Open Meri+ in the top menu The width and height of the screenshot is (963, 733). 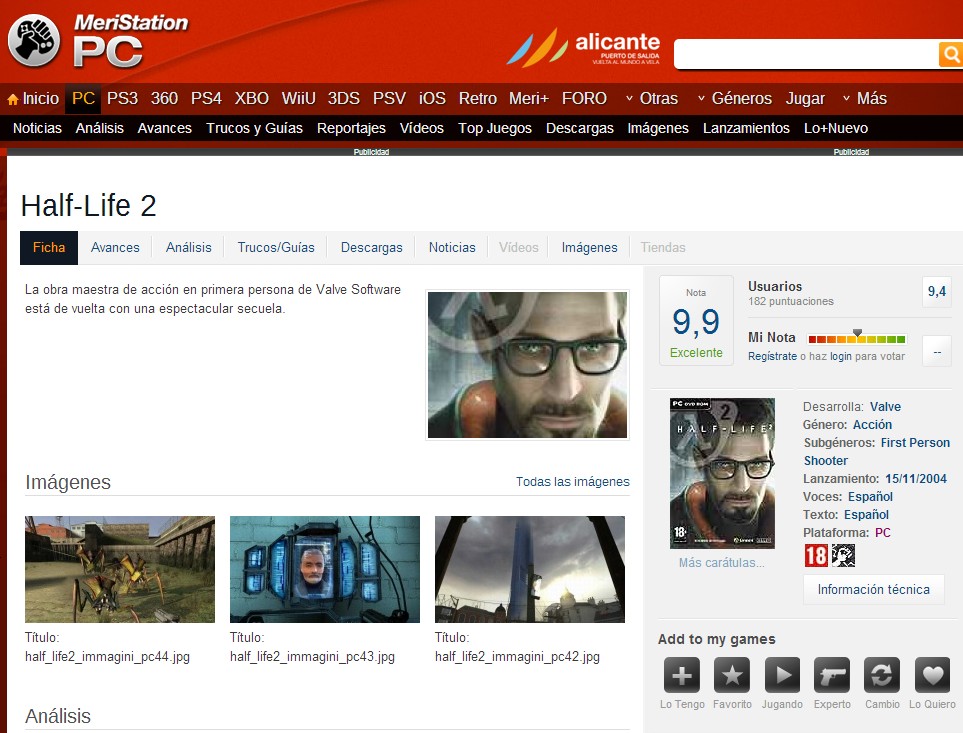point(528,99)
